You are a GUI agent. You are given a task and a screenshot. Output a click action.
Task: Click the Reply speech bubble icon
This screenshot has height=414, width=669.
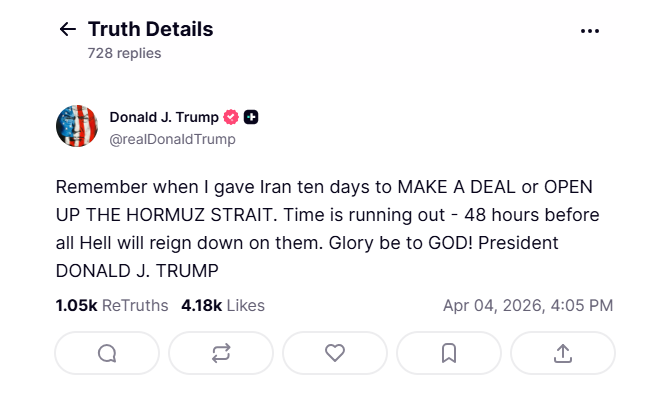tap(107, 353)
